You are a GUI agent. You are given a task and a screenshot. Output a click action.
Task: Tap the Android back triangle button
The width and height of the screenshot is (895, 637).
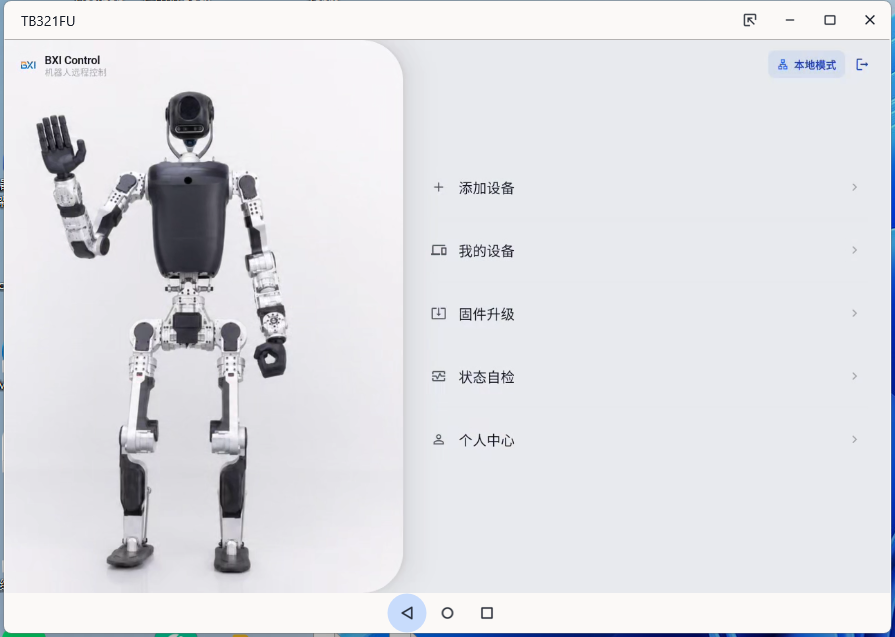[407, 613]
